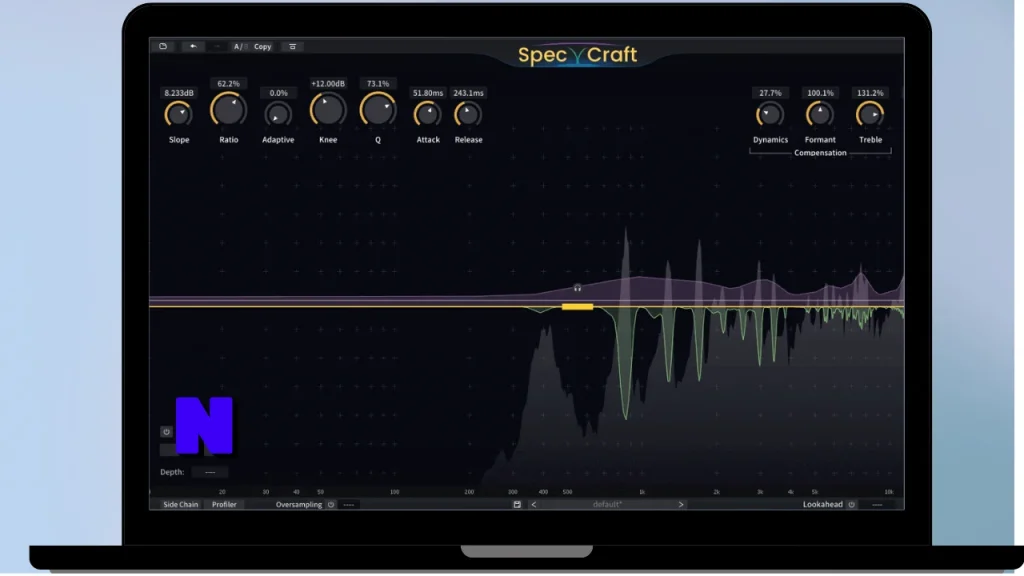Viewport: 1024px width, 576px height.
Task: Click the dimmed redo arrow button
Action: click(x=217, y=46)
